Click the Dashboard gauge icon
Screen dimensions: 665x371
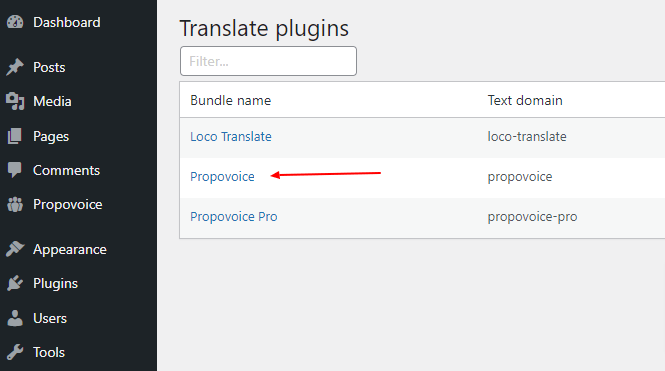point(15,22)
